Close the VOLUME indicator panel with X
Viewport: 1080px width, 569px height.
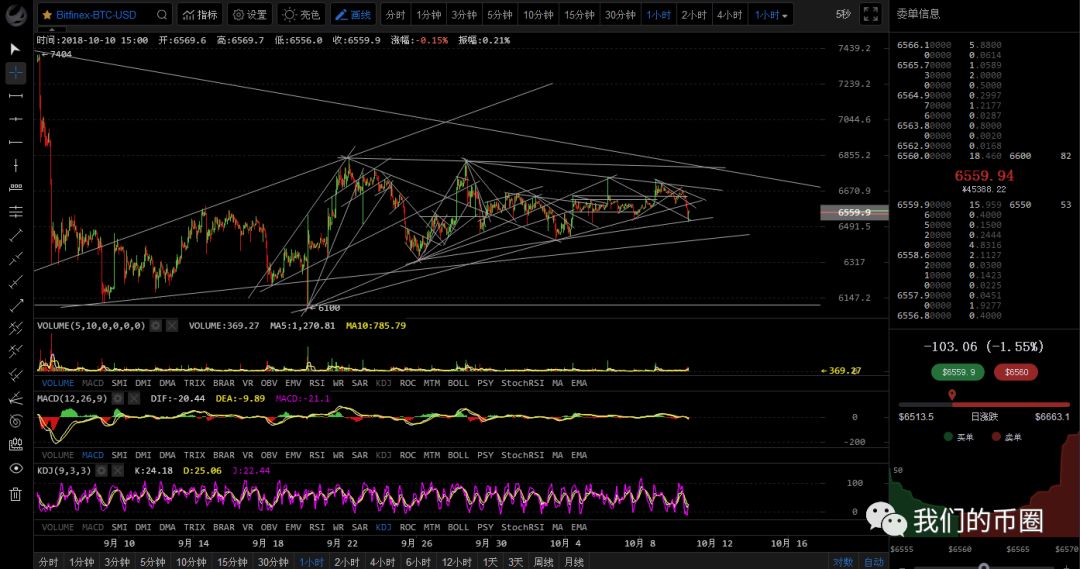pos(172,325)
